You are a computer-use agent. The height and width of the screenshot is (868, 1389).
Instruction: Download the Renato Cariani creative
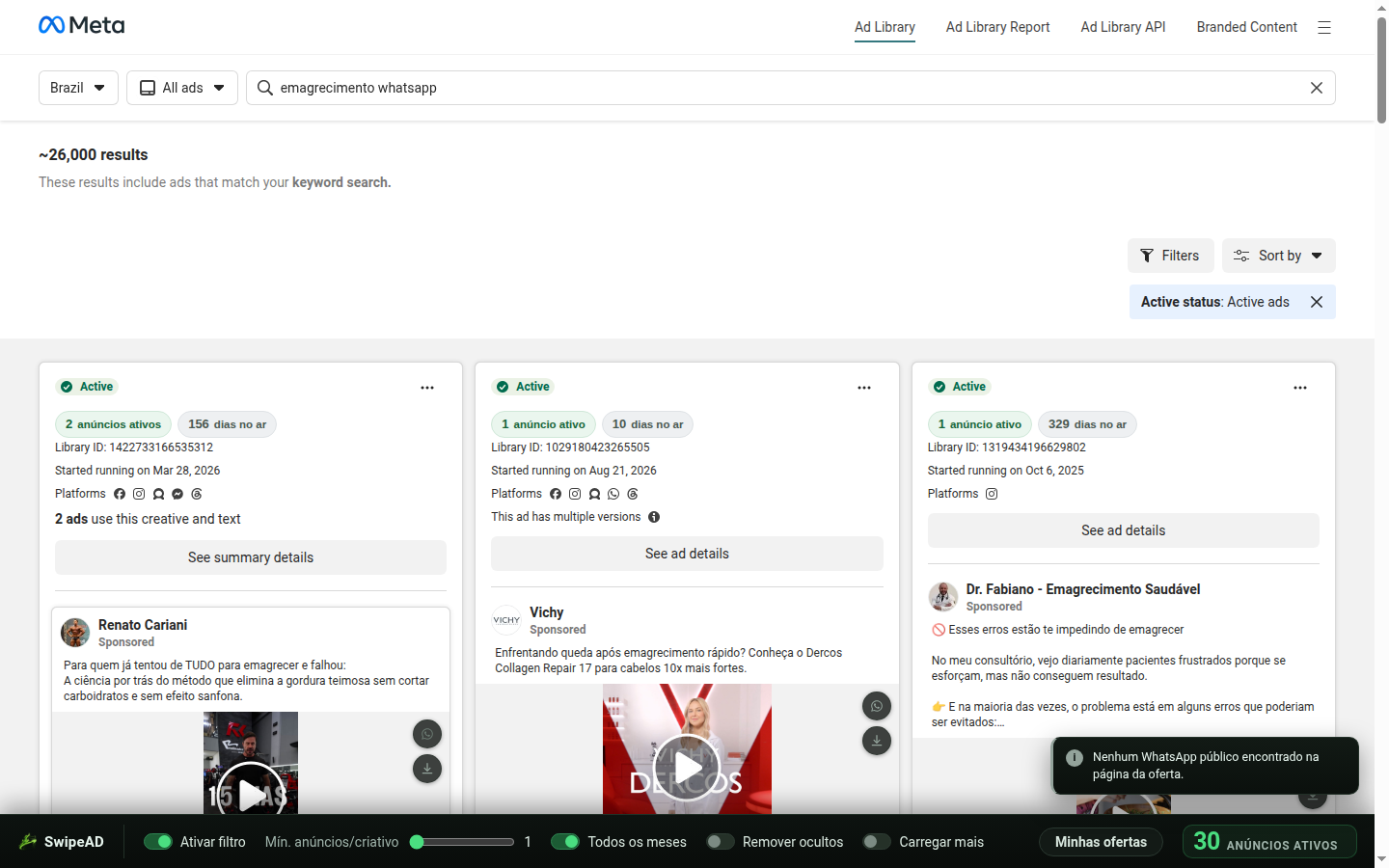click(427, 769)
